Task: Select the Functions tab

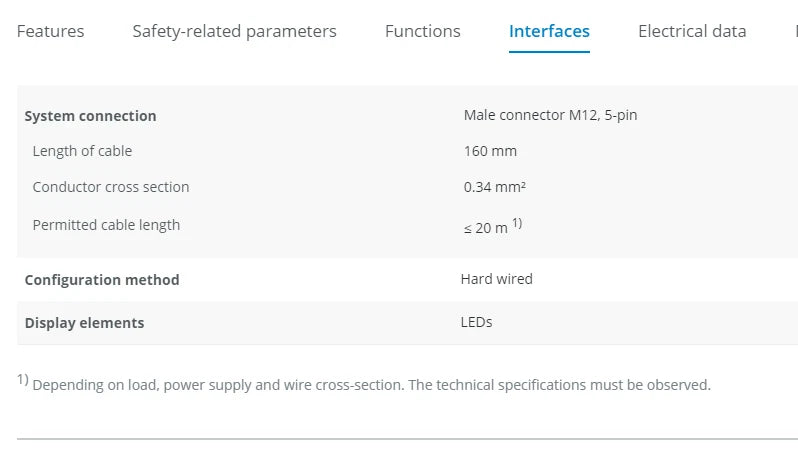Action: [422, 31]
